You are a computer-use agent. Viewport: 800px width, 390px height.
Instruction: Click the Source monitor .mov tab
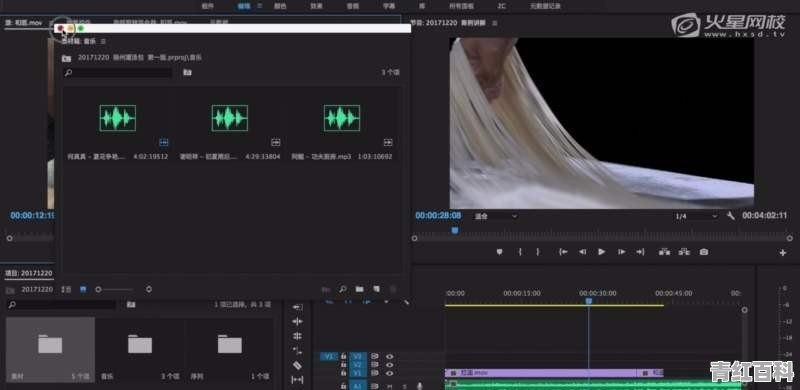[23, 23]
